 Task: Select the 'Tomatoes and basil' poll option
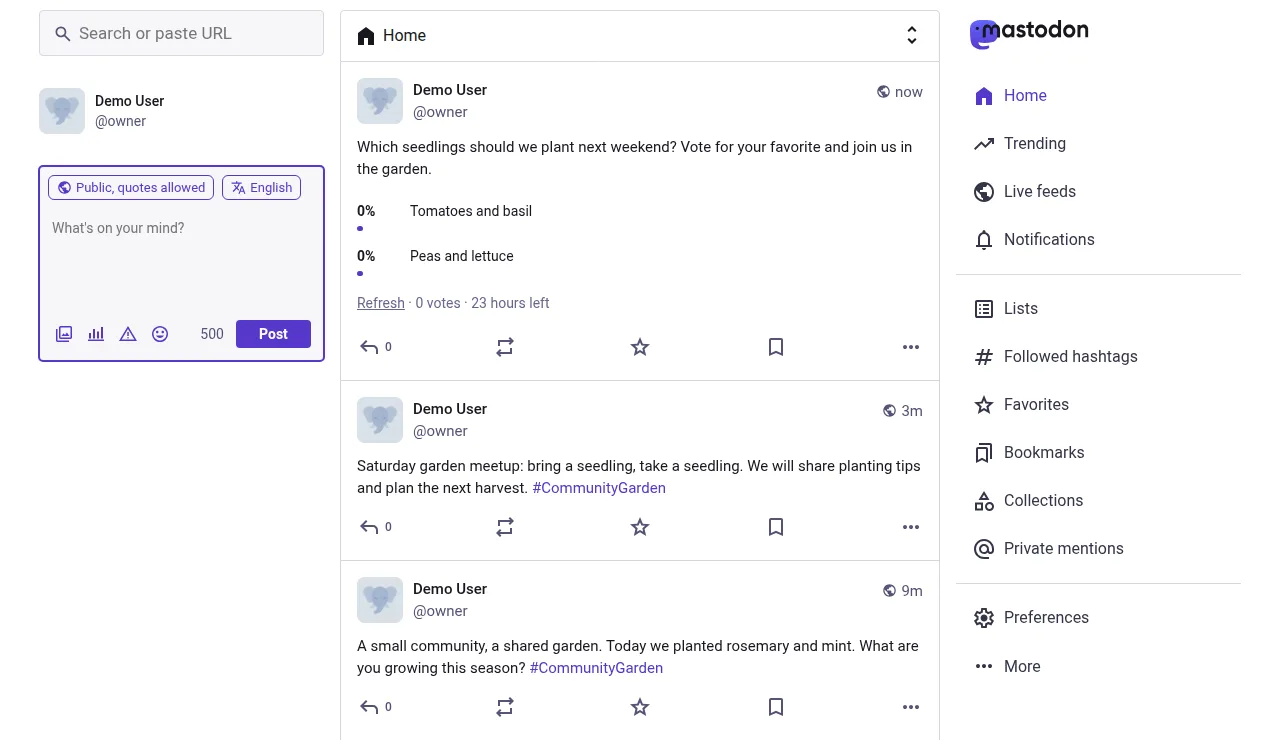click(x=471, y=211)
